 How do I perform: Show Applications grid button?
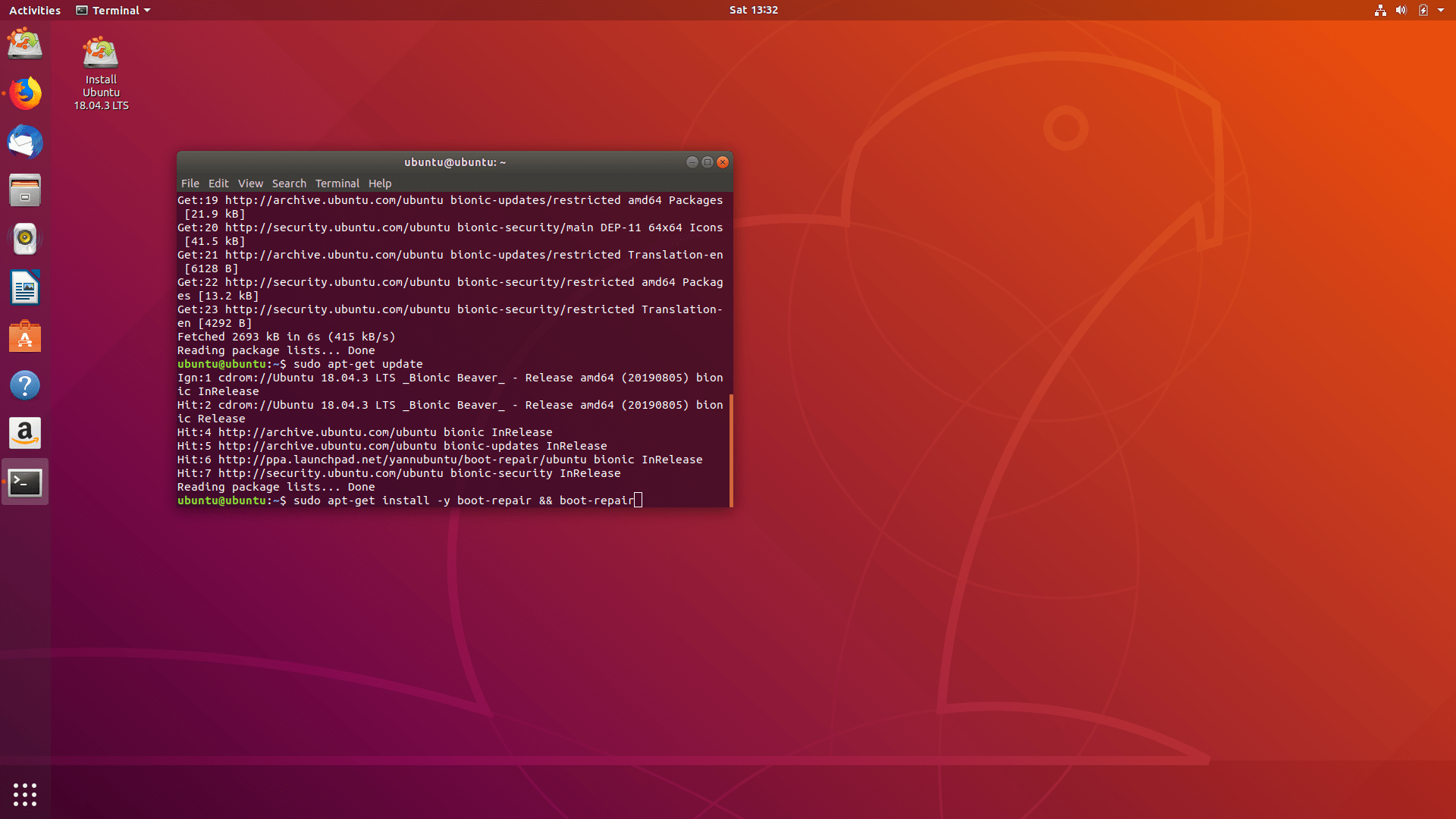pyautogui.click(x=25, y=794)
